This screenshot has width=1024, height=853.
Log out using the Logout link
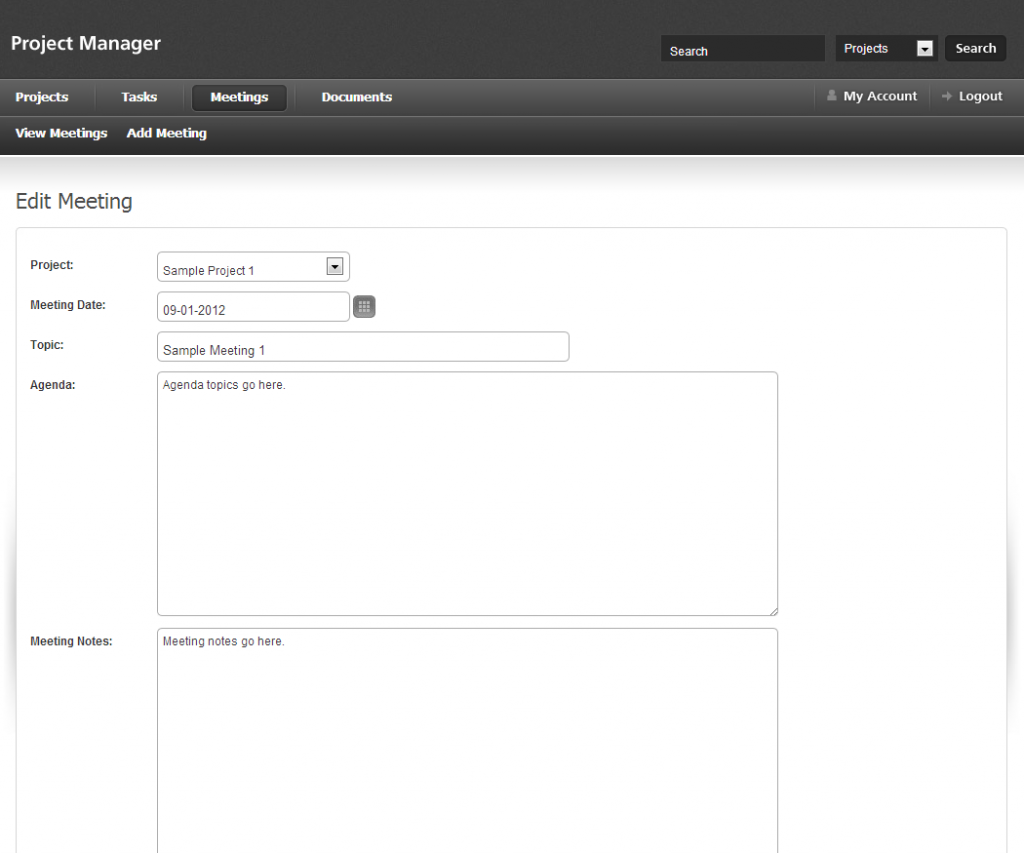[x=980, y=96]
